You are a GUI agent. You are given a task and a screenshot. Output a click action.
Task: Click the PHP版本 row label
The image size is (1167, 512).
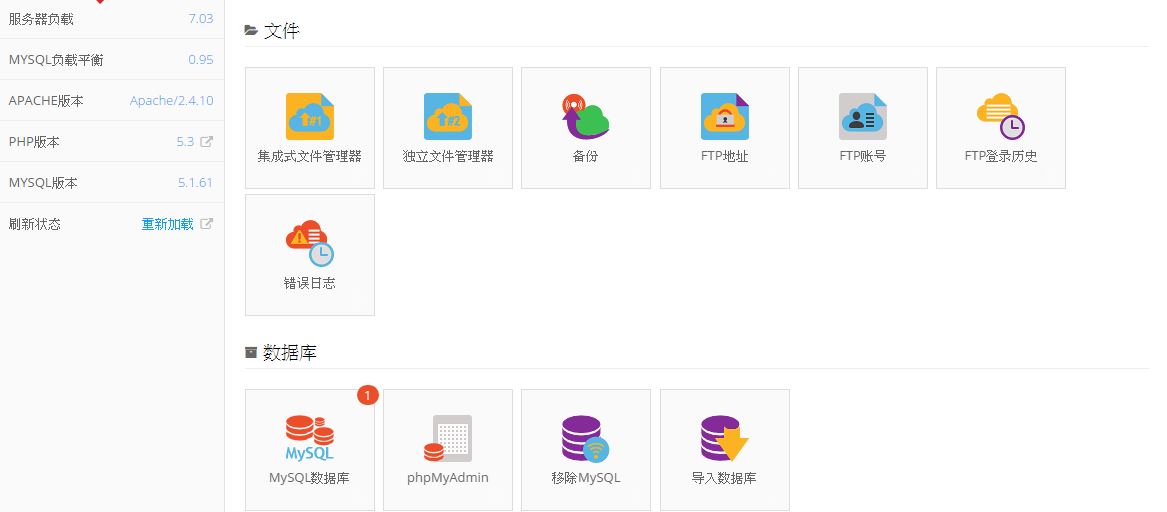coord(34,141)
